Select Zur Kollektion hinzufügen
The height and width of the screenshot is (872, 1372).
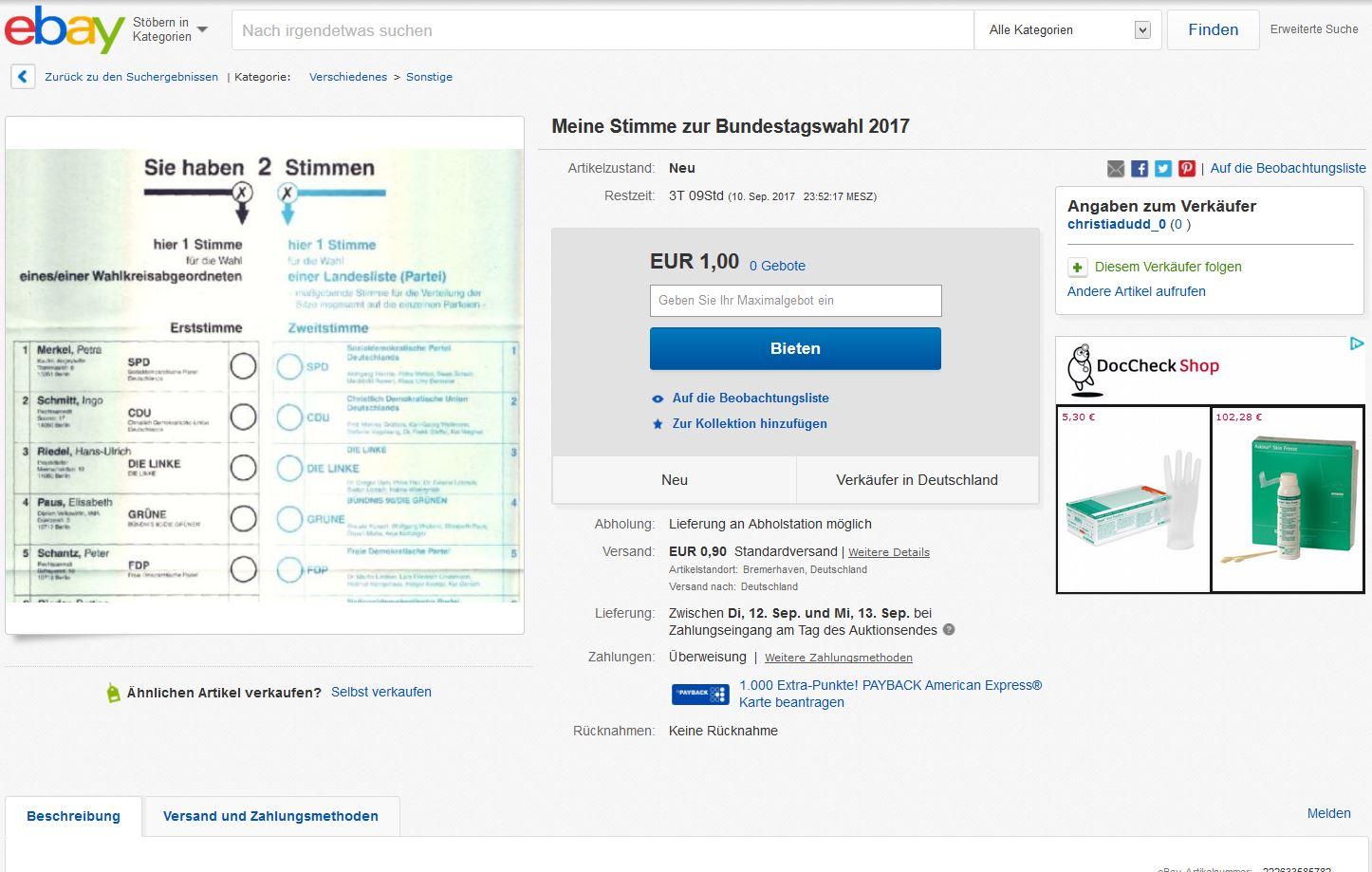[x=750, y=424]
